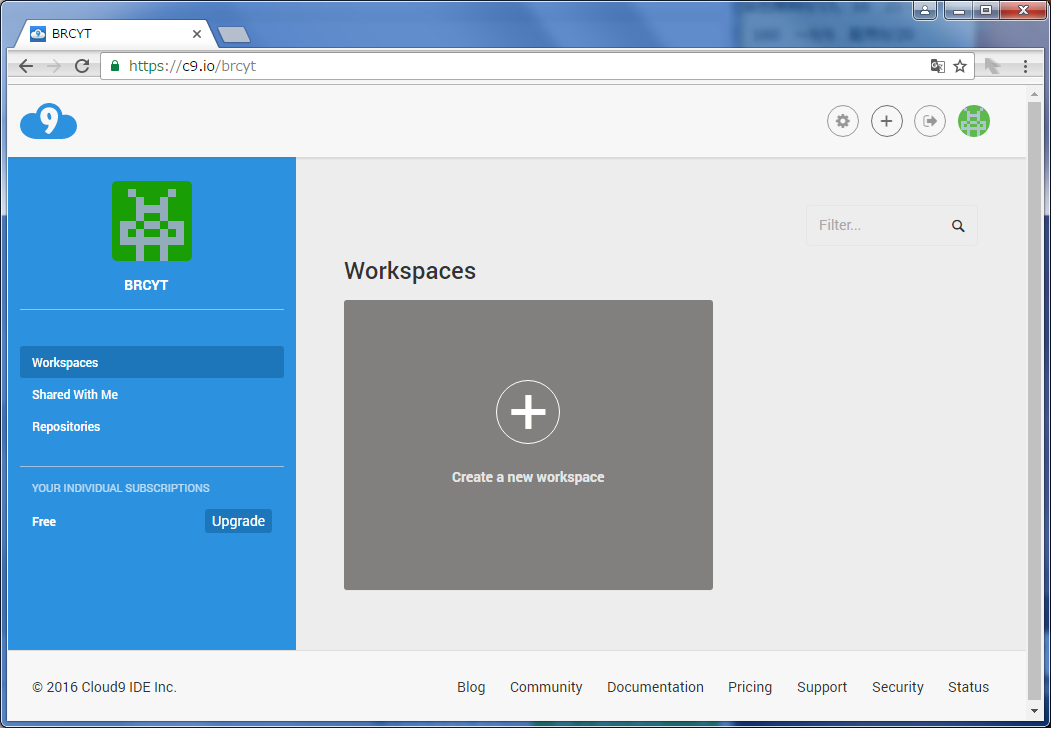Screen dimensions: 1051x736
Task: Focus the Filter input field
Action: click(891, 225)
